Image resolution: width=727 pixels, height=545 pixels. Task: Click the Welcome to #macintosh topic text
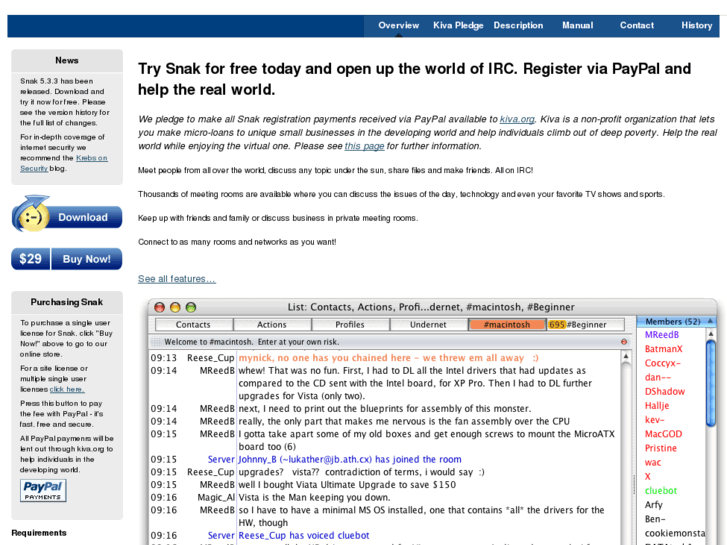[251, 342]
